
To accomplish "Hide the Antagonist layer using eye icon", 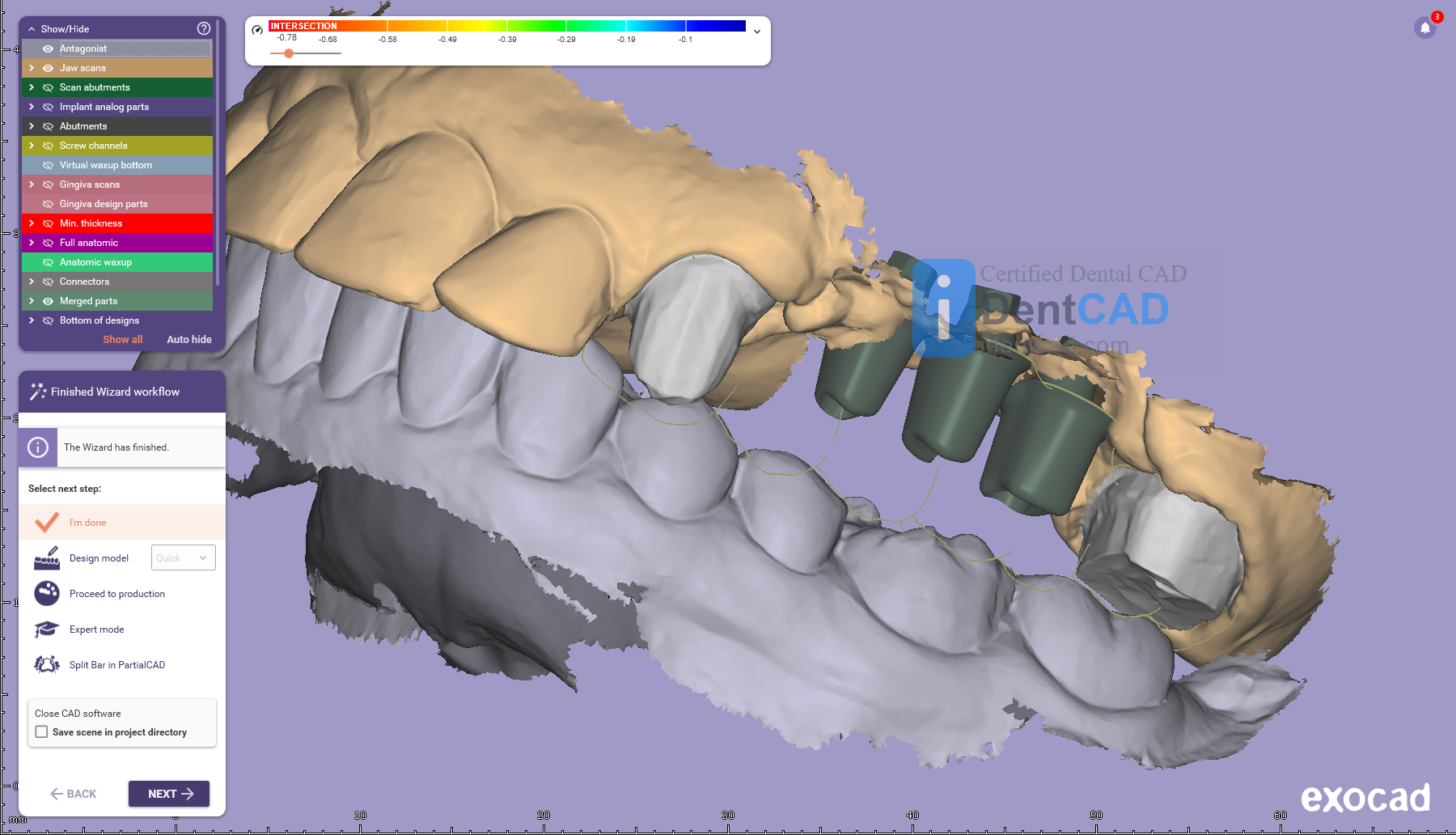I will (x=48, y=49).
